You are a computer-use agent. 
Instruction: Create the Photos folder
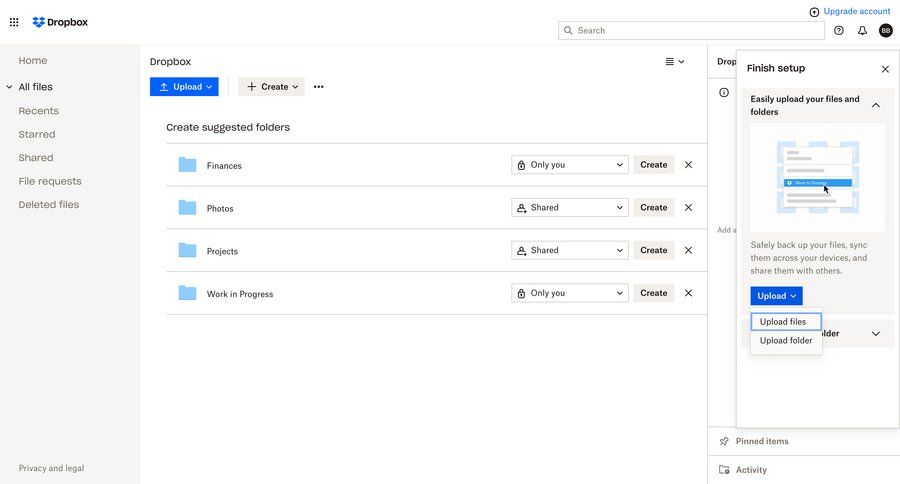(x=654, y=207)
